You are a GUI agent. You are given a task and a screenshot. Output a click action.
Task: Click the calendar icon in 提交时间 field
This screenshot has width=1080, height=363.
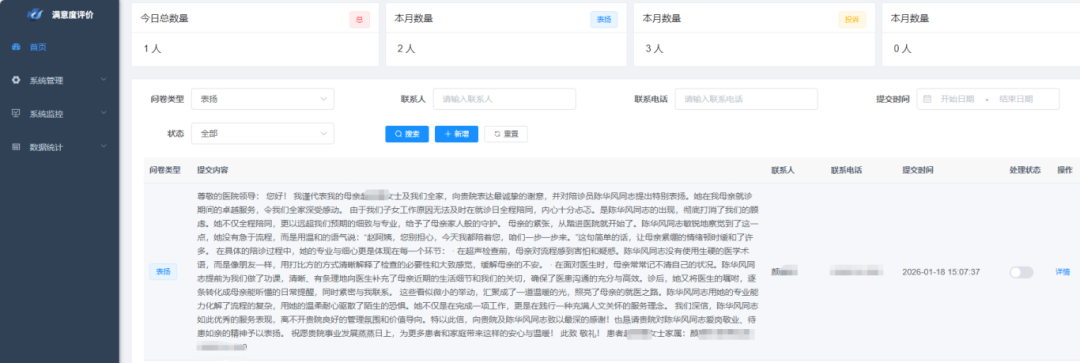coord(927,99)
